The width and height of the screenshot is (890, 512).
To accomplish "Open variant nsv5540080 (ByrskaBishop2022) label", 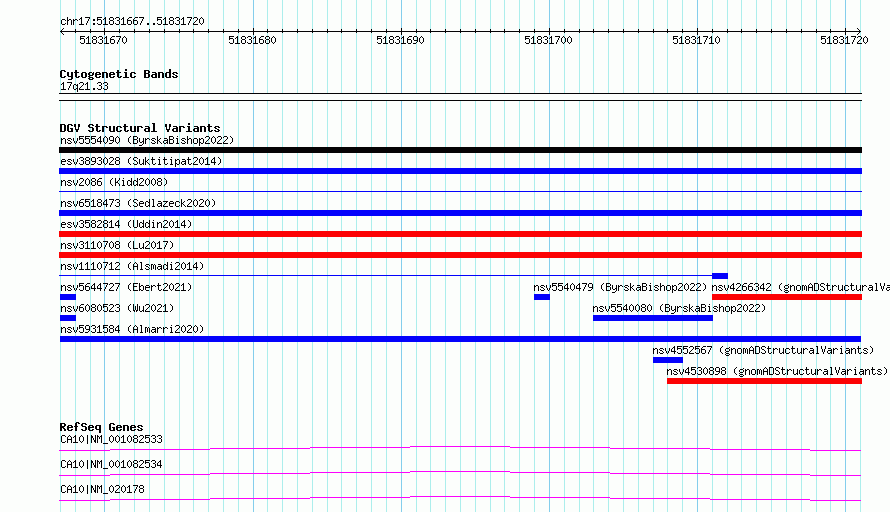I will coord(679,308).
